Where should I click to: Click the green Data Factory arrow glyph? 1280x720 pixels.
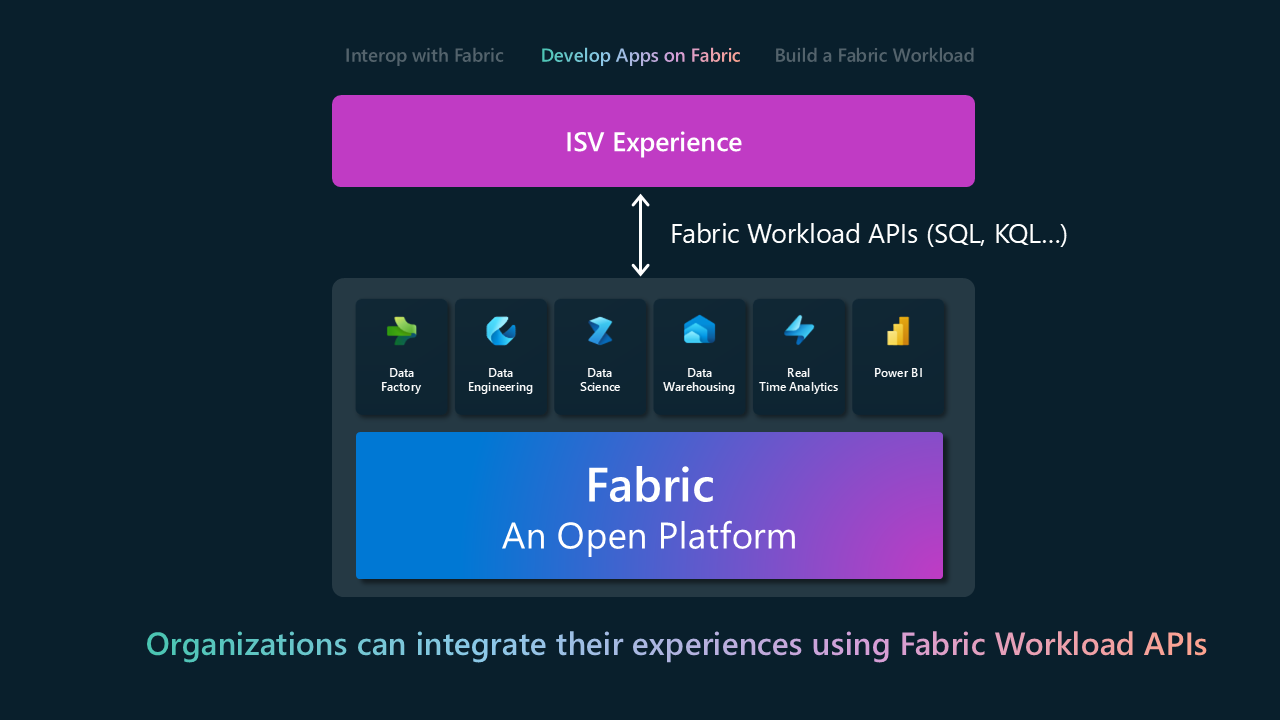point(401,331)
